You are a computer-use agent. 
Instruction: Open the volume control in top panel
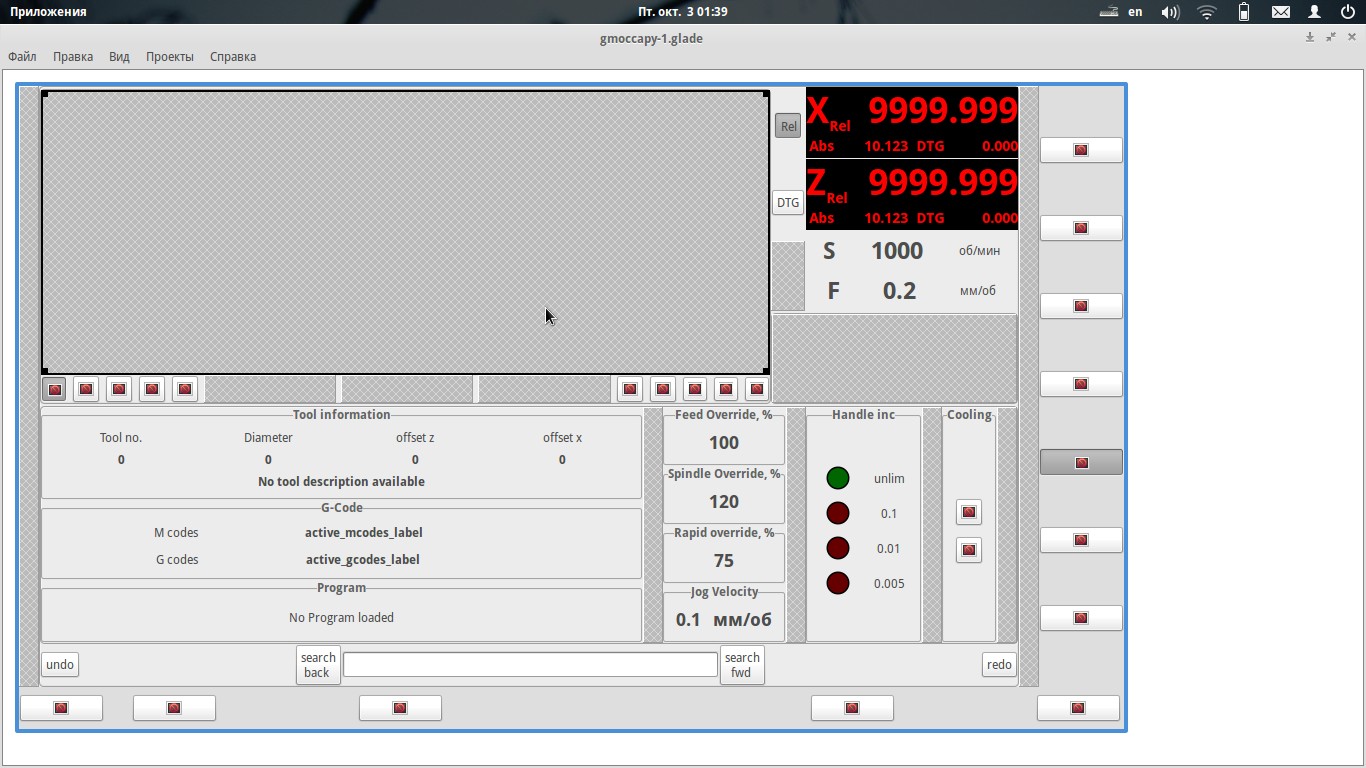1170,12
